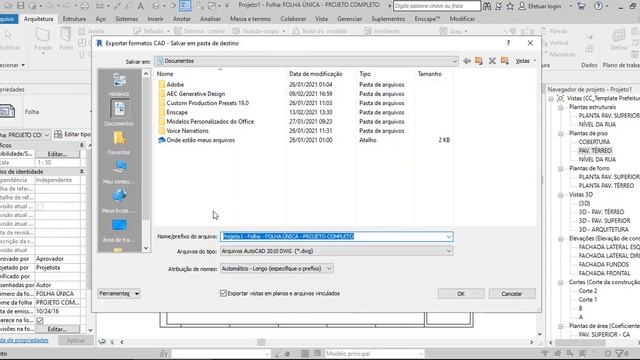Open Meu computador in places sidebar

[119, 172]
